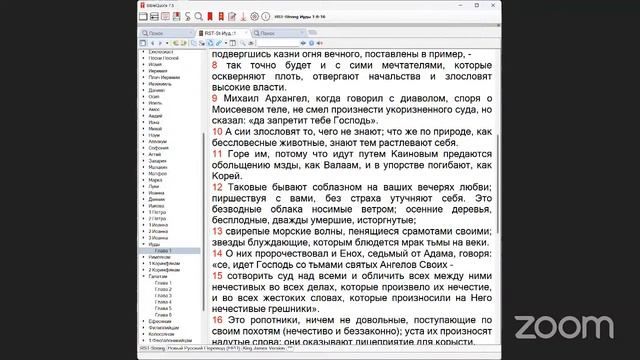Switch to the first Поиск tab

click(167, 33)
